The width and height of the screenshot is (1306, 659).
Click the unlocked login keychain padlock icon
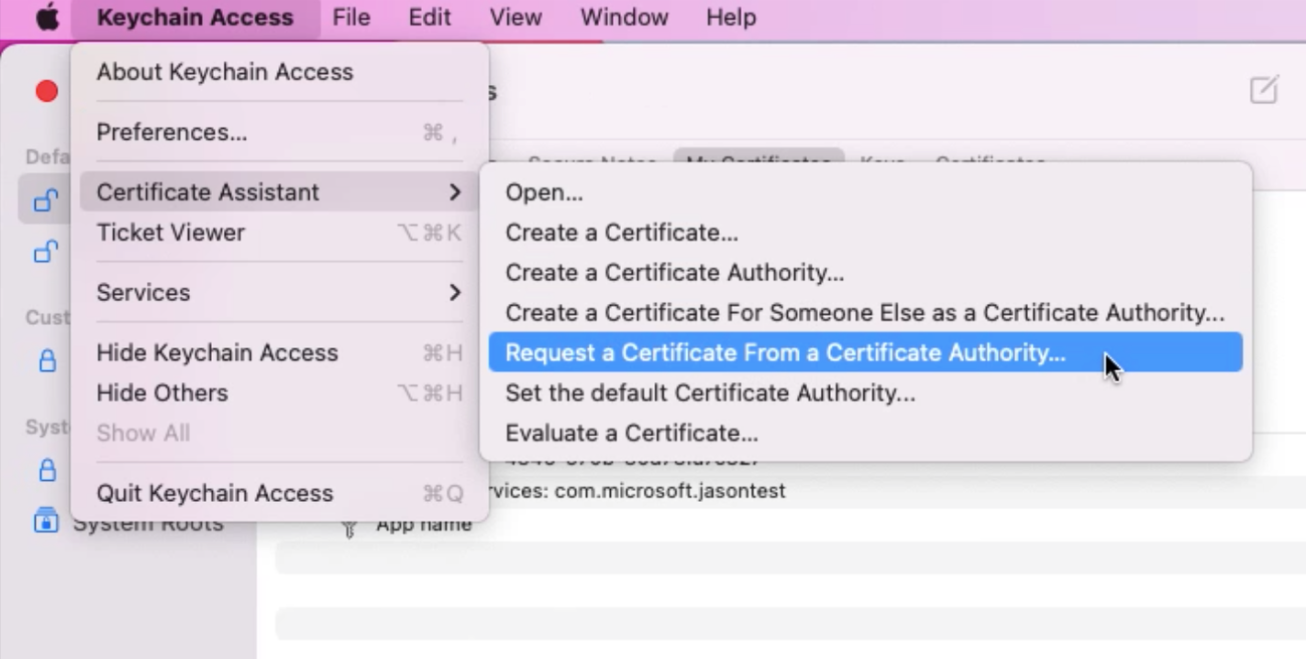tap(42, 198)
